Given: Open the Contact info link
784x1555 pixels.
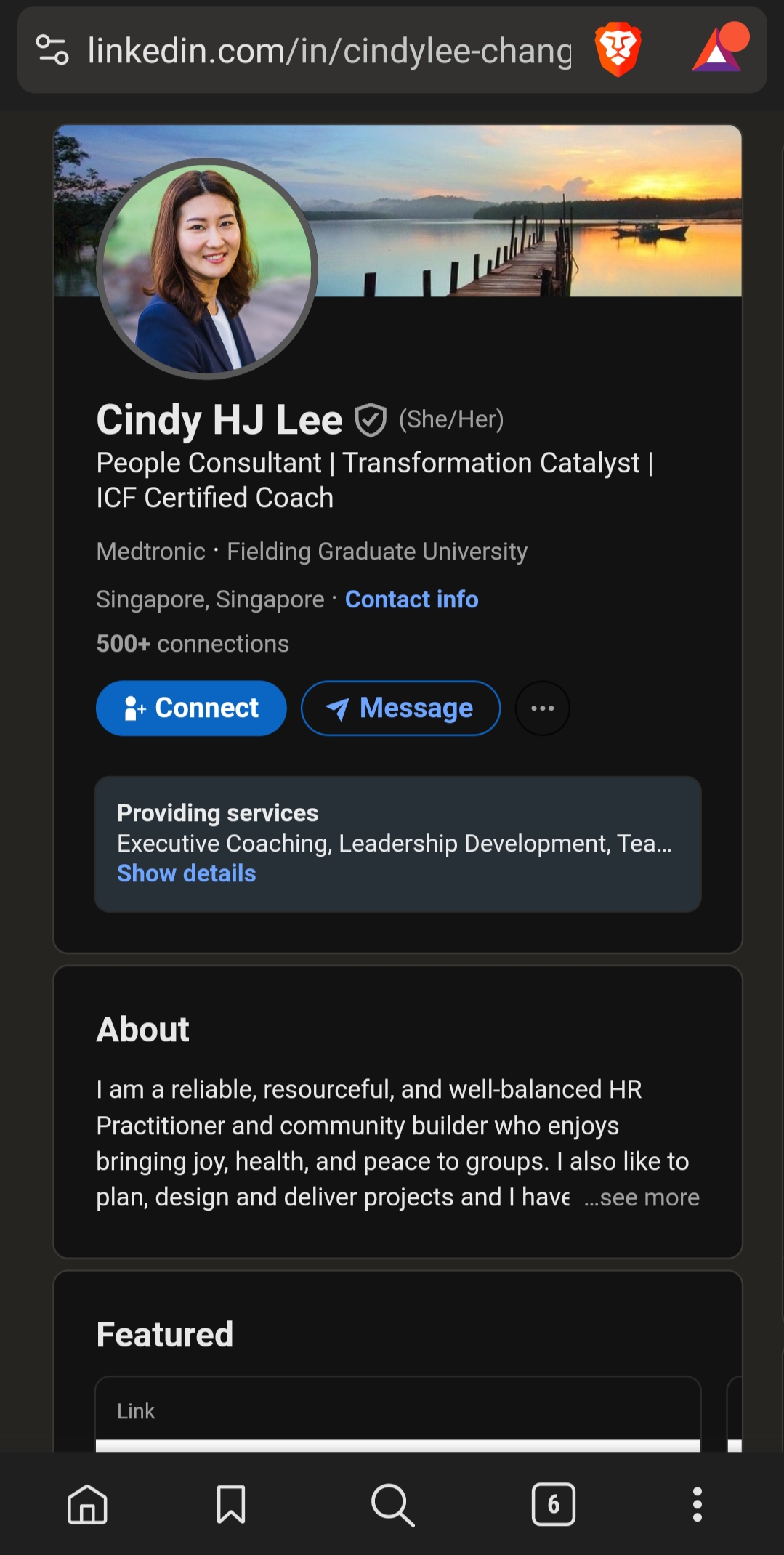Looking at the screenshot, I should point(411,599).
